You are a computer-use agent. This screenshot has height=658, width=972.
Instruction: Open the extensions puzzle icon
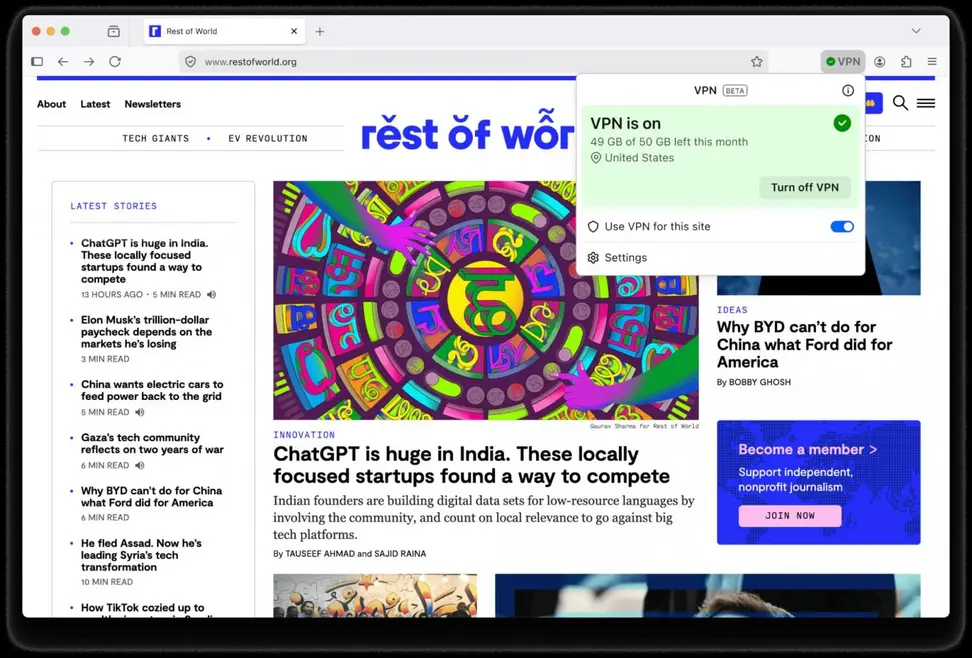pos(906,61)
